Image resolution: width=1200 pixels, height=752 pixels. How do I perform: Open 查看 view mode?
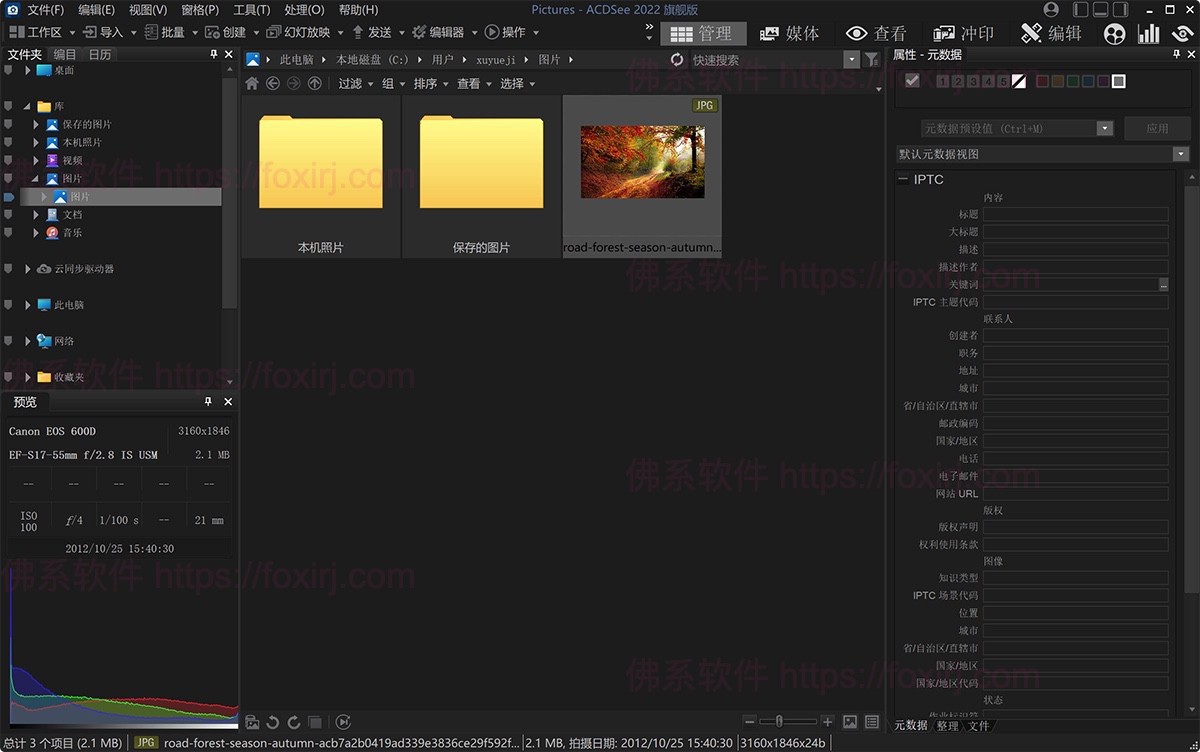[x=878, y=32]
